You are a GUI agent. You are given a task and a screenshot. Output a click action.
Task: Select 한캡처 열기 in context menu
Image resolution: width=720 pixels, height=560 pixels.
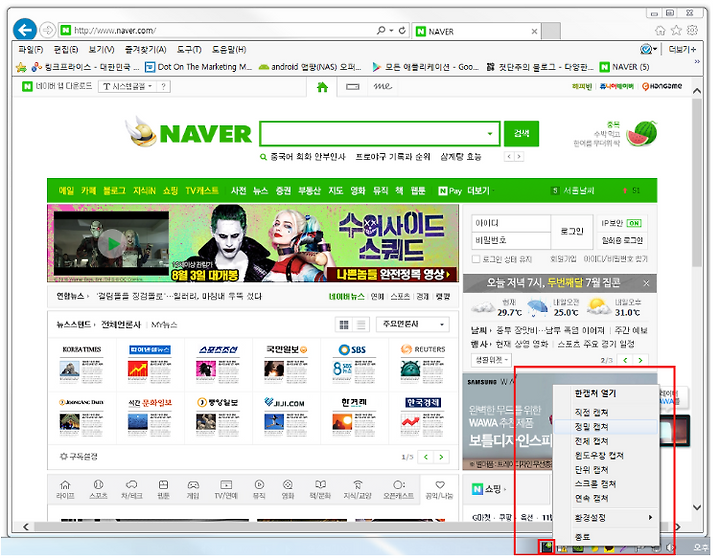click(606, 393)
